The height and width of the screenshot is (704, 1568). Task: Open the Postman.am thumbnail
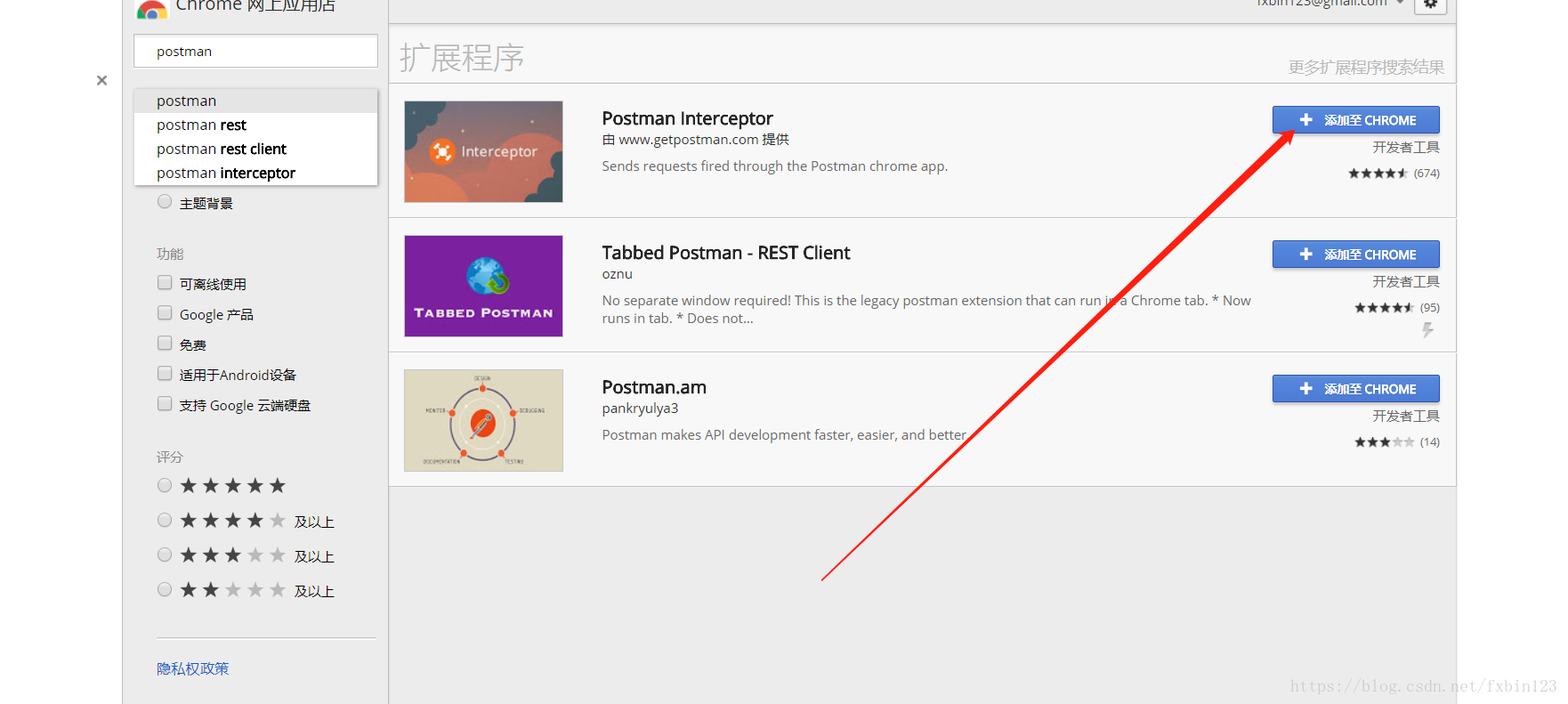[x=483, y=420]
